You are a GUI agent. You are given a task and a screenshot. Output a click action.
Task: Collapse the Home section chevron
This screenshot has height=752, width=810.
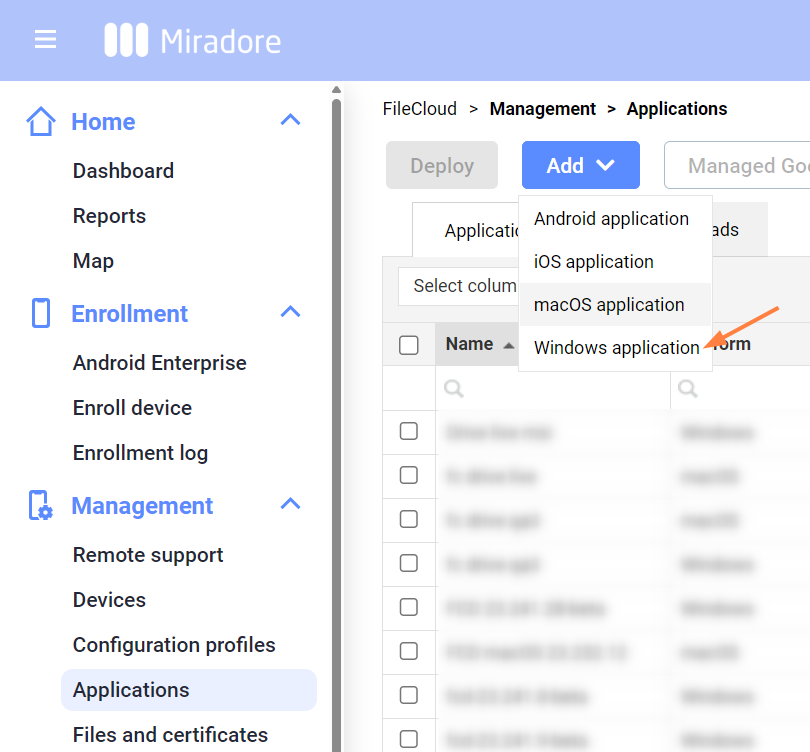click(x=290, y=121)
